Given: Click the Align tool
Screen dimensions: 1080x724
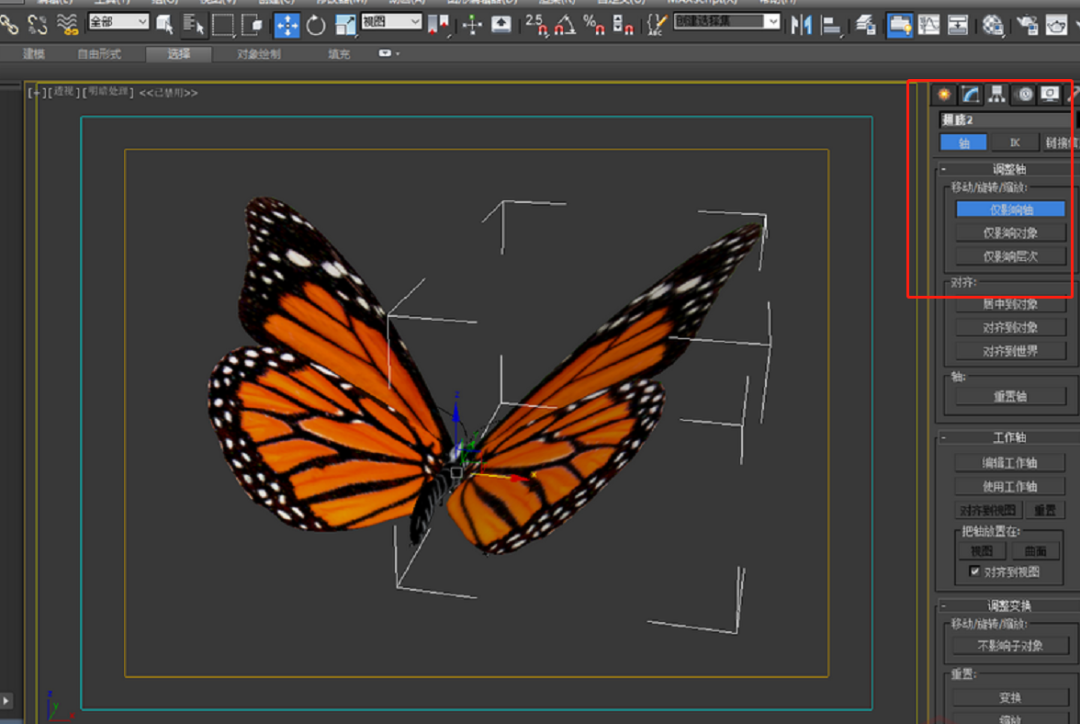Looking at the screenshot, I should (x=831, y=25).
